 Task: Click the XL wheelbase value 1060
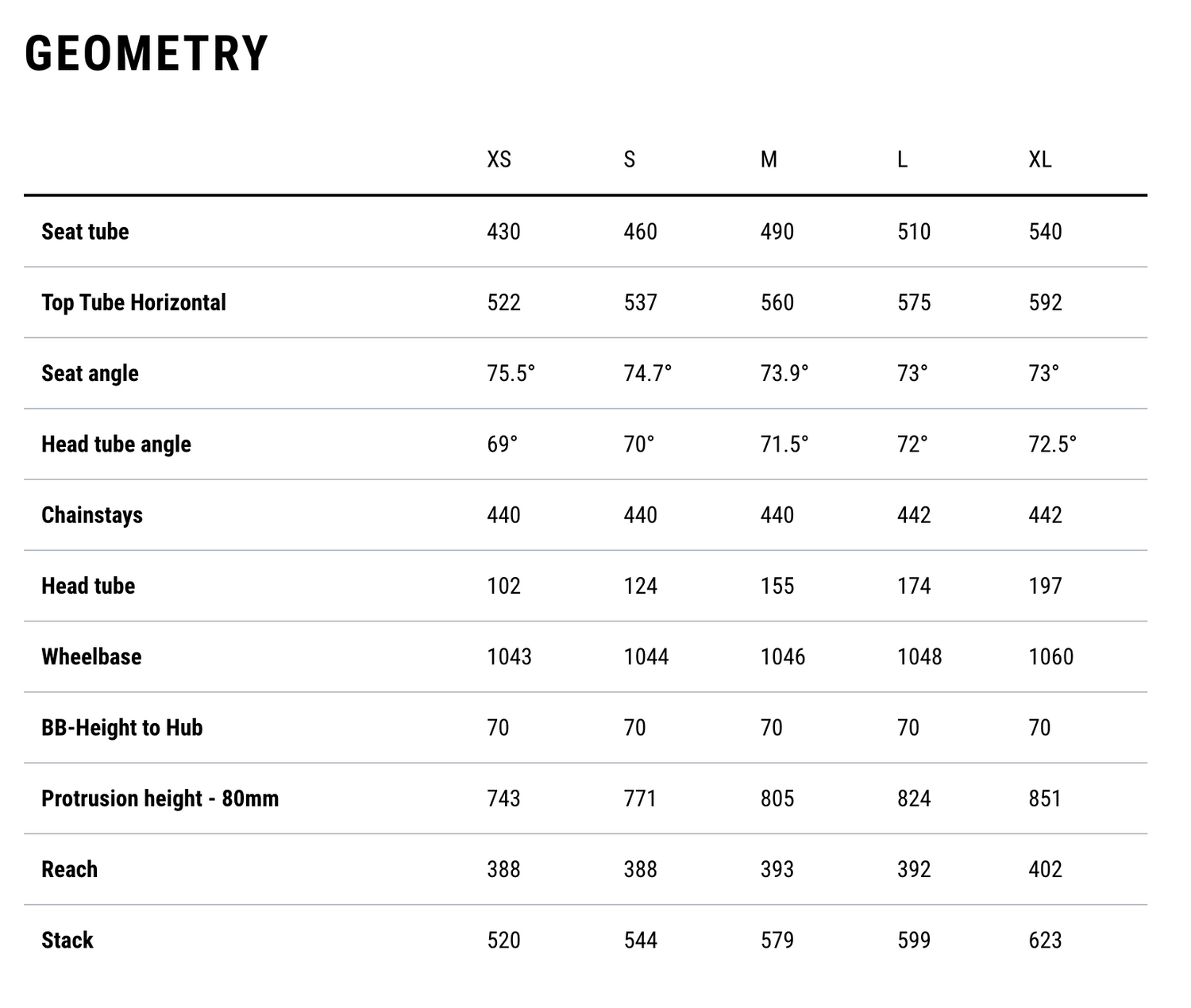(x=1050, y=656)
